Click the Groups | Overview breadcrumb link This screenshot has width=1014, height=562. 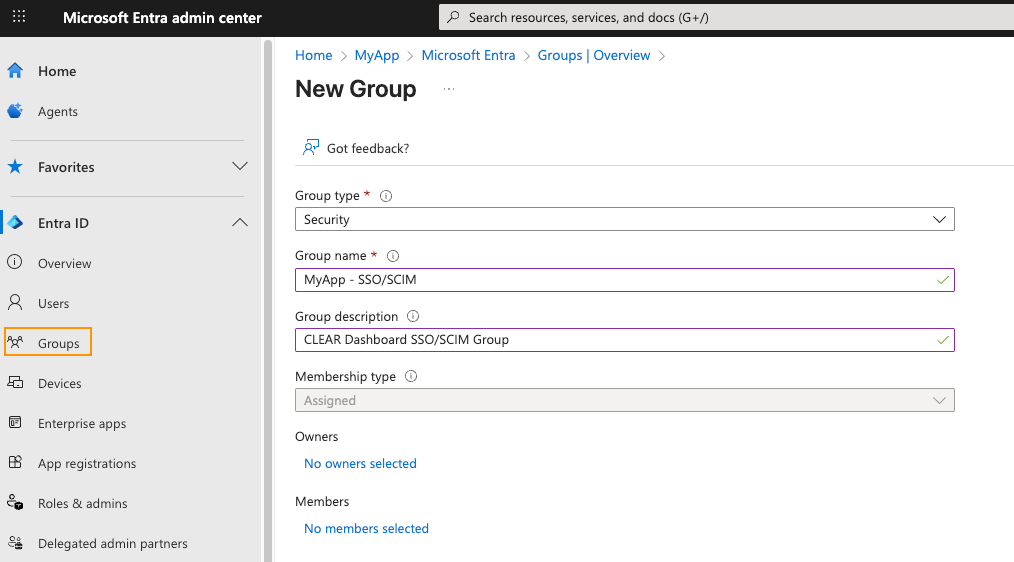pyautogui.click(x=594, y=56)
